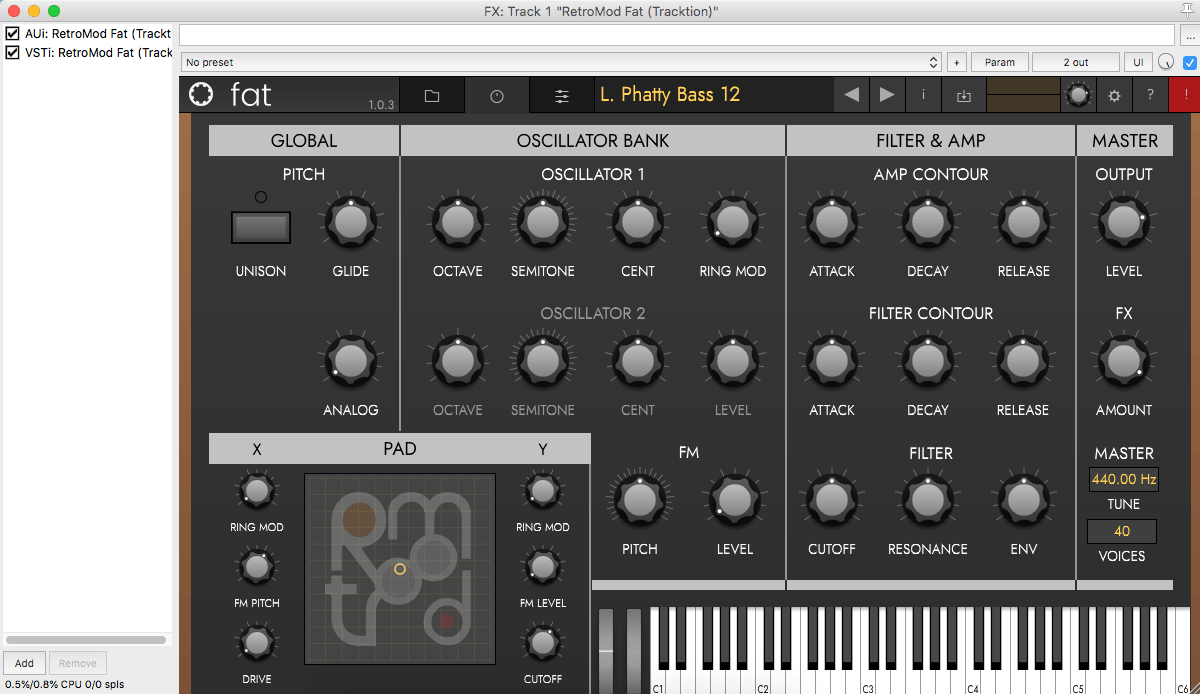Open help via the question mark icon
This screenshot has width=1200, height=694.
coord(1150,96)
